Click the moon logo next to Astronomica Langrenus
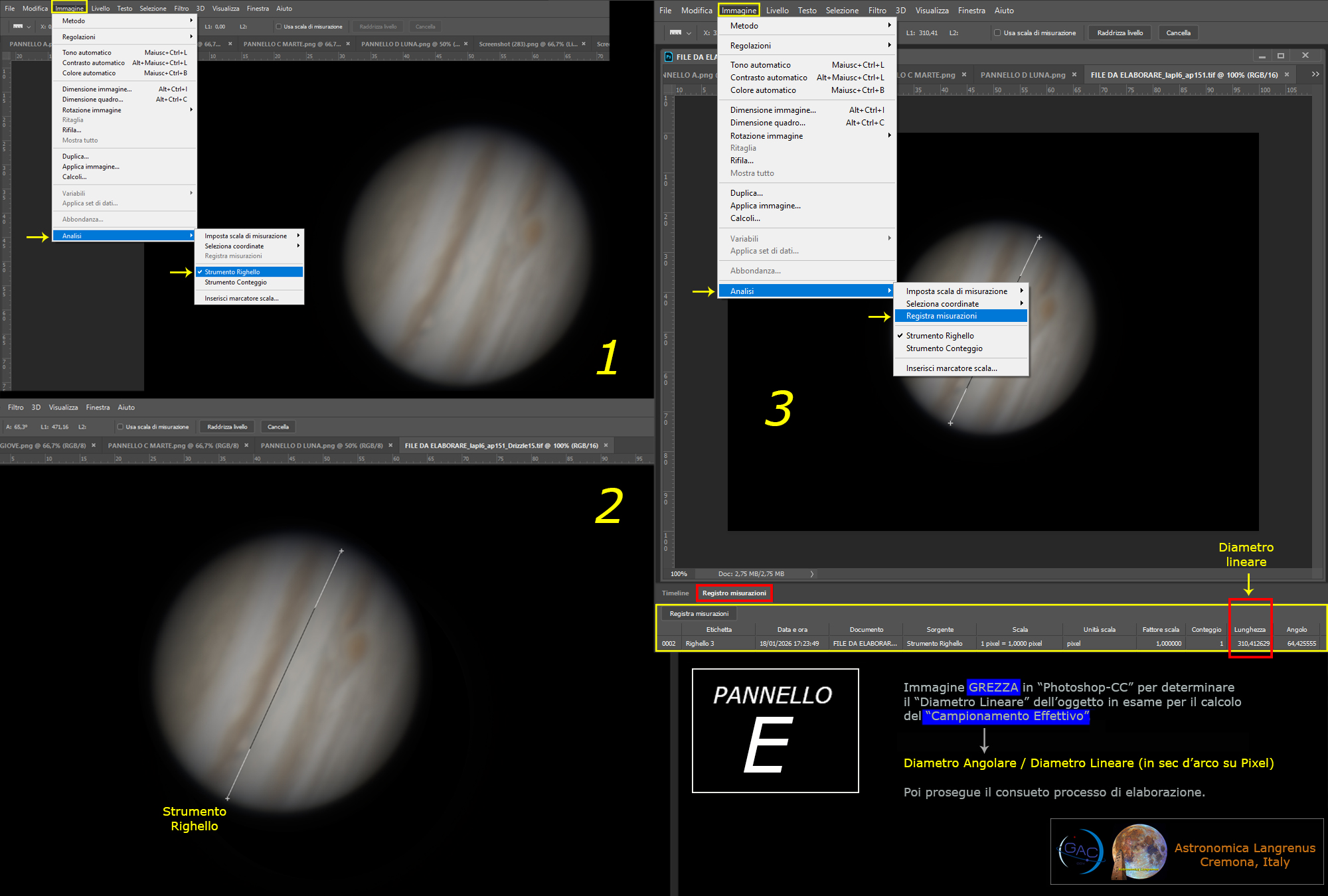1328x896 pixels. click(1139, 851)
